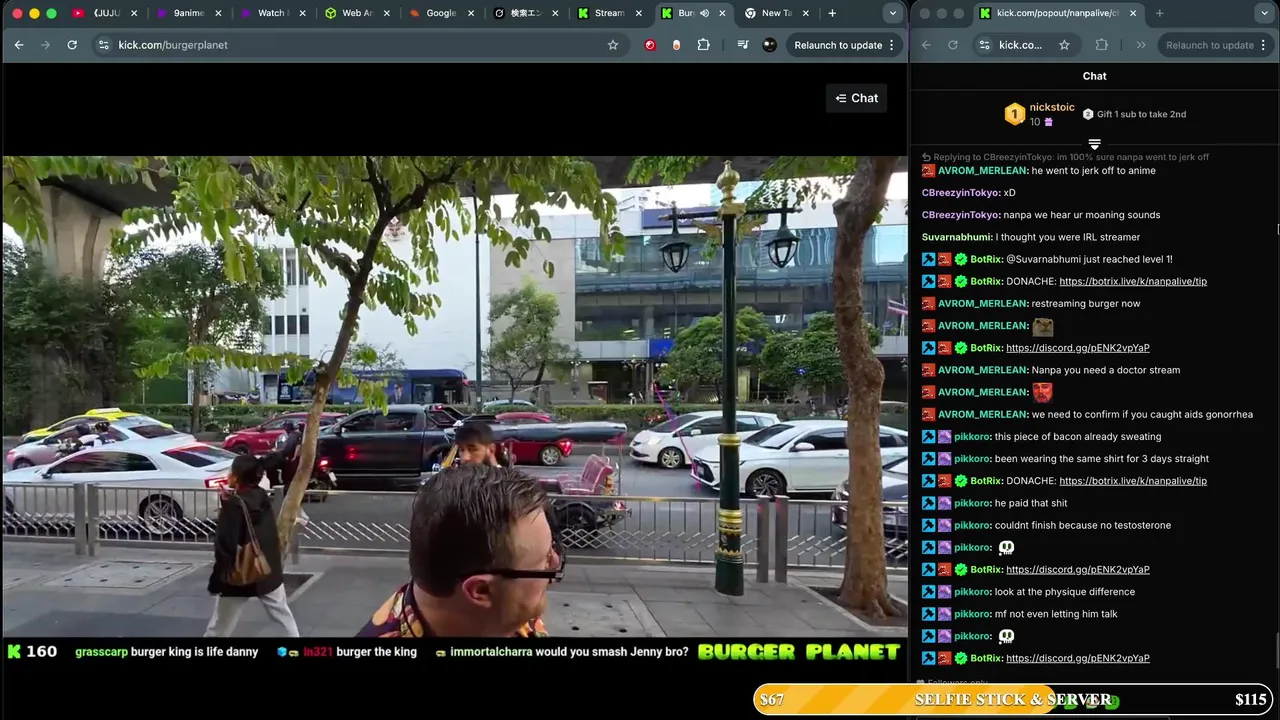The image size is (1280, 720).
Task: Switch to the 9anime tab
Action: (189, 13)
